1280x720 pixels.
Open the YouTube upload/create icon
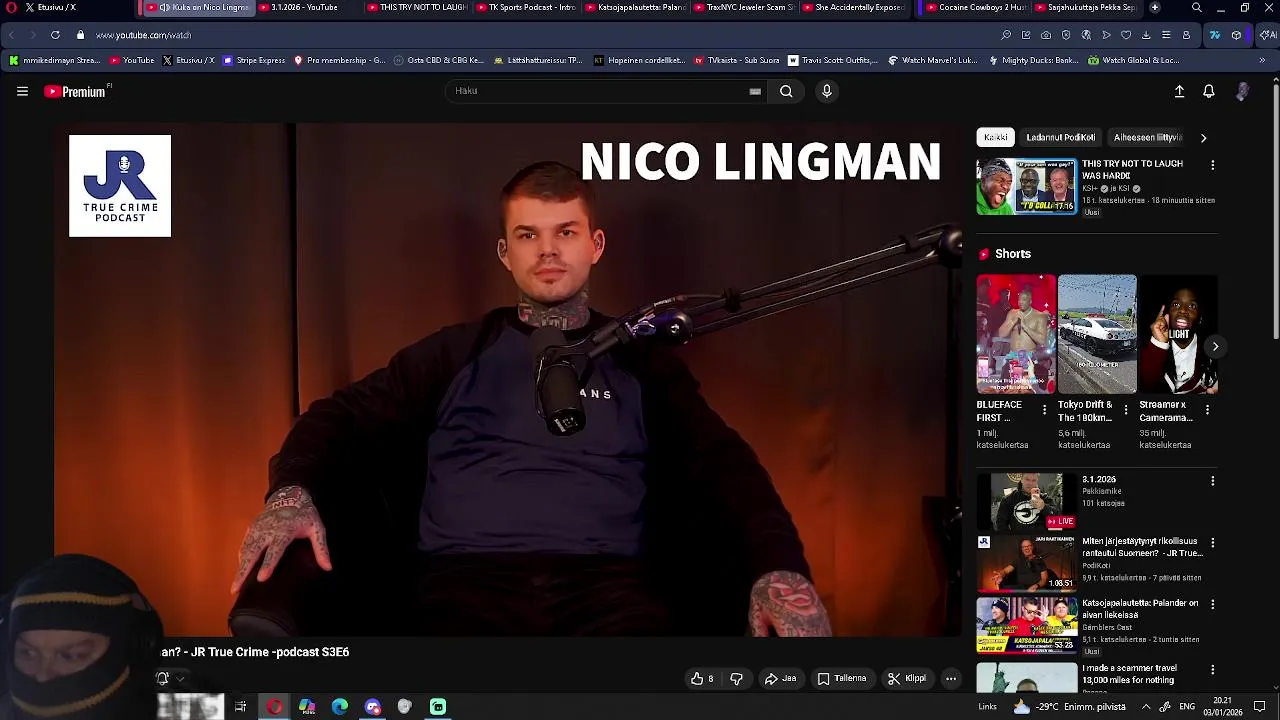[x=1179, y=91]
